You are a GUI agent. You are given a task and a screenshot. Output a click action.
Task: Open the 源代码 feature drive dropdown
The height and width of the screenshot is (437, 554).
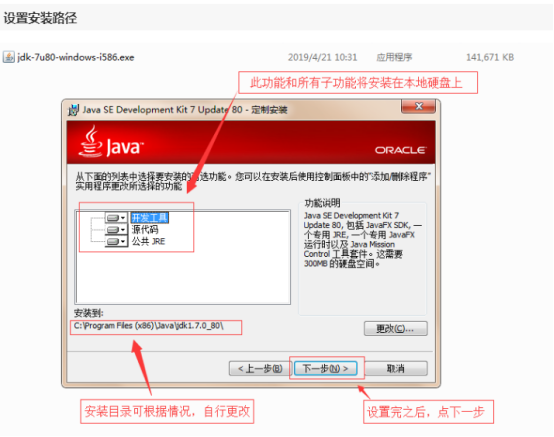[116, 230]
